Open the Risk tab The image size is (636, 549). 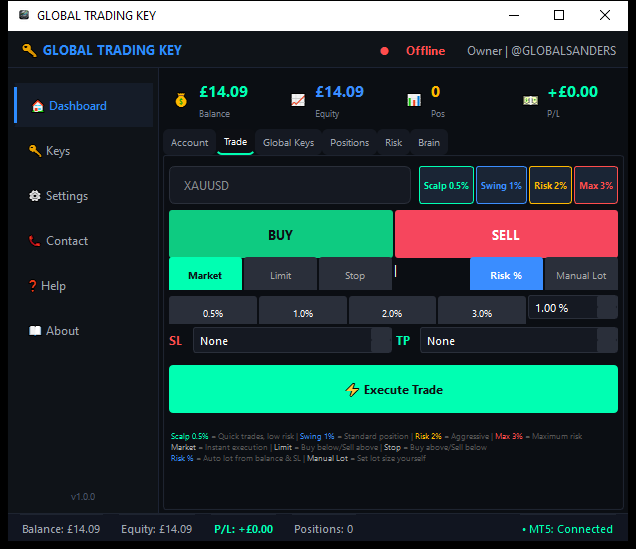tap(393, 143)
